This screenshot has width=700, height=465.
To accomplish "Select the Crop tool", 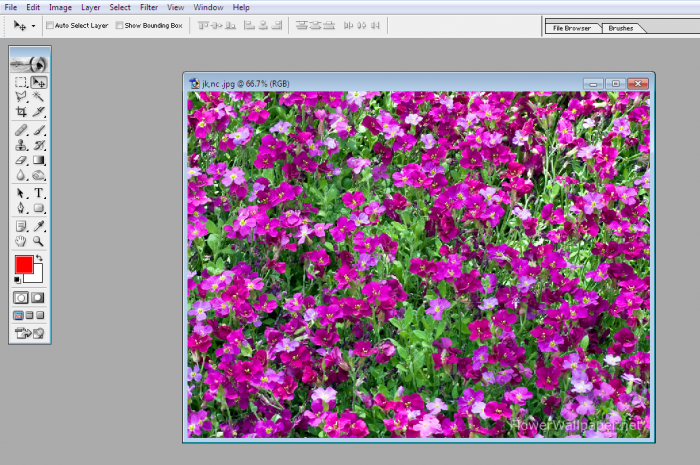I will point(21,112).
